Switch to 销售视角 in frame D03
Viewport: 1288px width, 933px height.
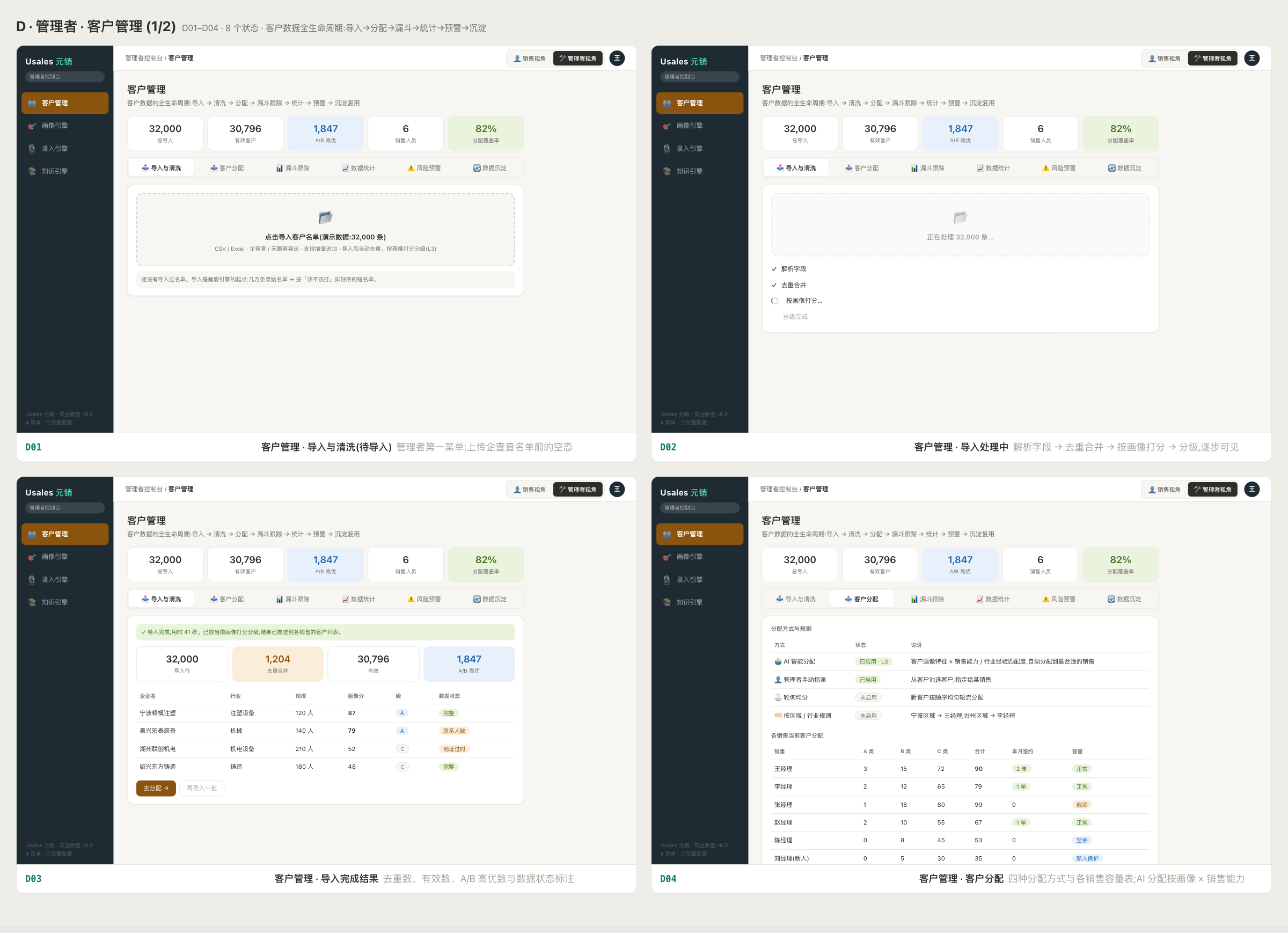(530, 490)
